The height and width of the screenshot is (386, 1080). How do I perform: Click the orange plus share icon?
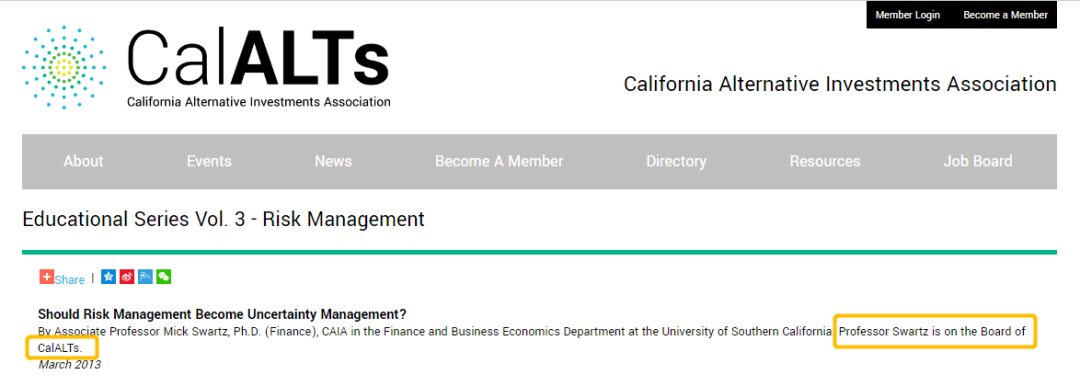tap(46, 277)
